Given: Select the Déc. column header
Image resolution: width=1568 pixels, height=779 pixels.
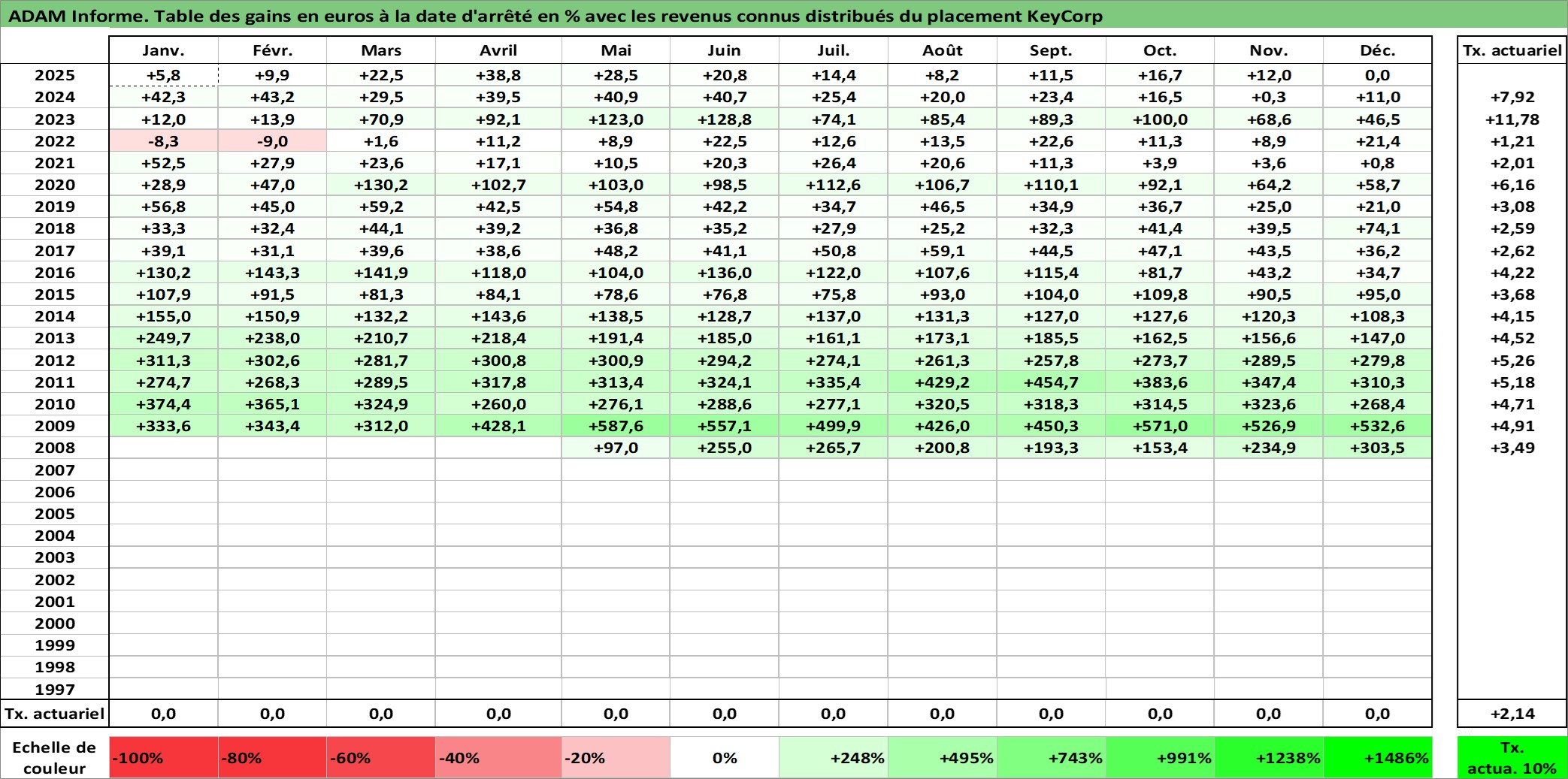Looking at the screenshot, I should (x=1378, y=50).
